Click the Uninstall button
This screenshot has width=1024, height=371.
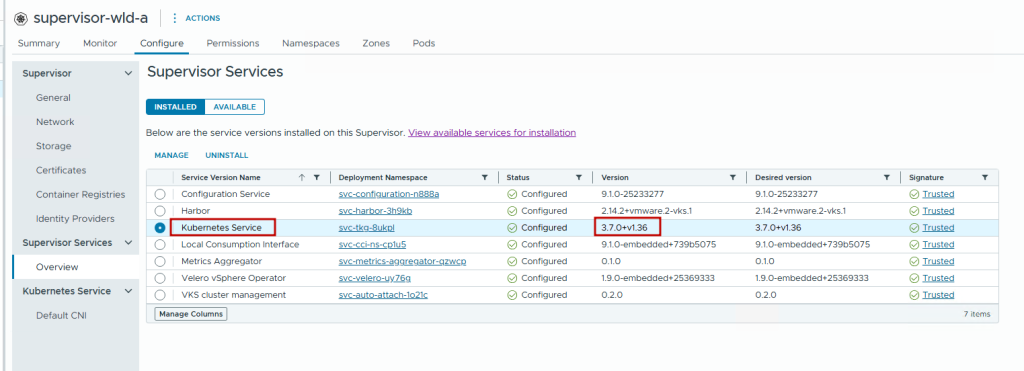[x=227, y=155]
